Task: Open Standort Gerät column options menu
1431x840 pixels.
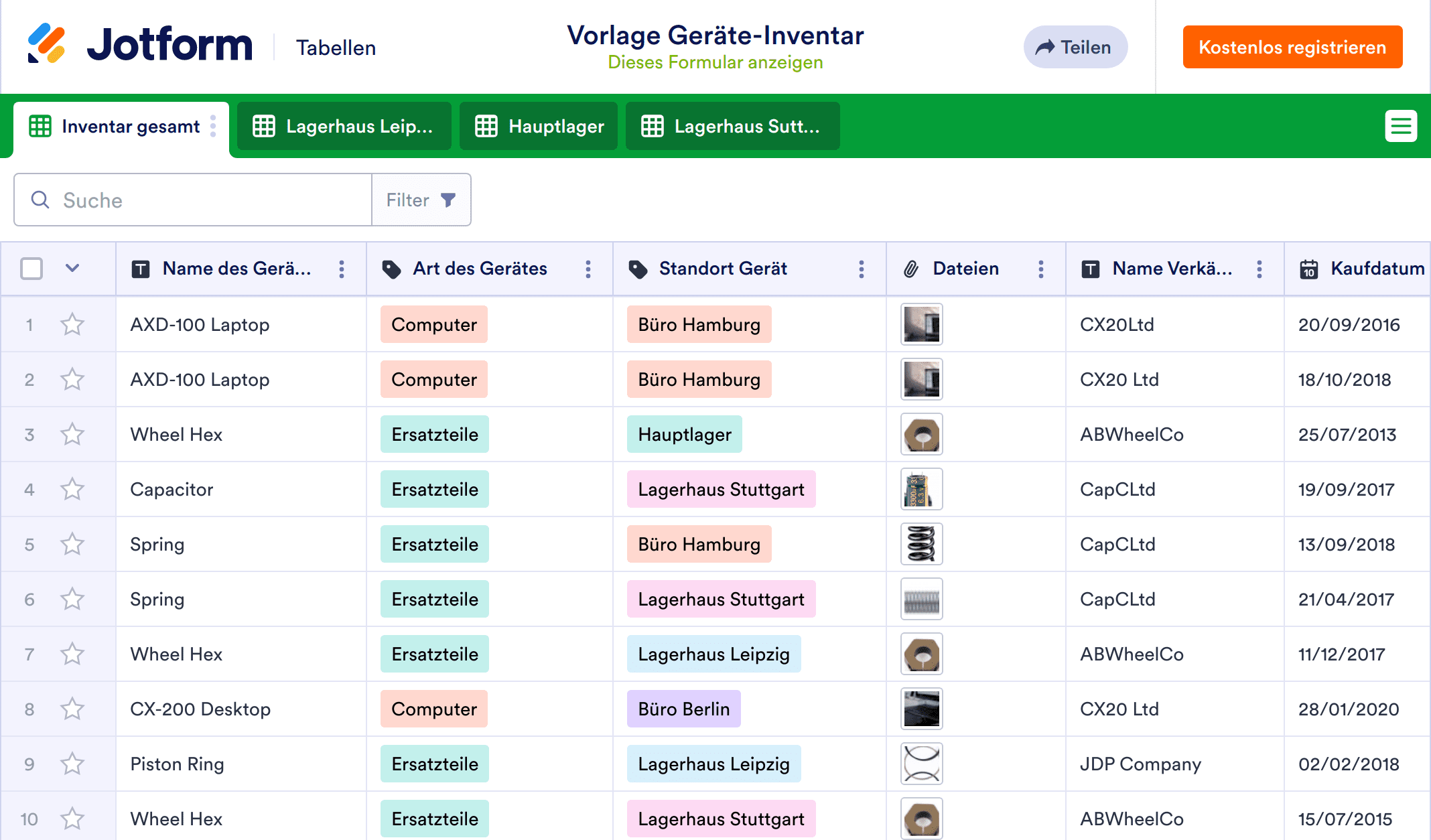Action: point(862,269)
